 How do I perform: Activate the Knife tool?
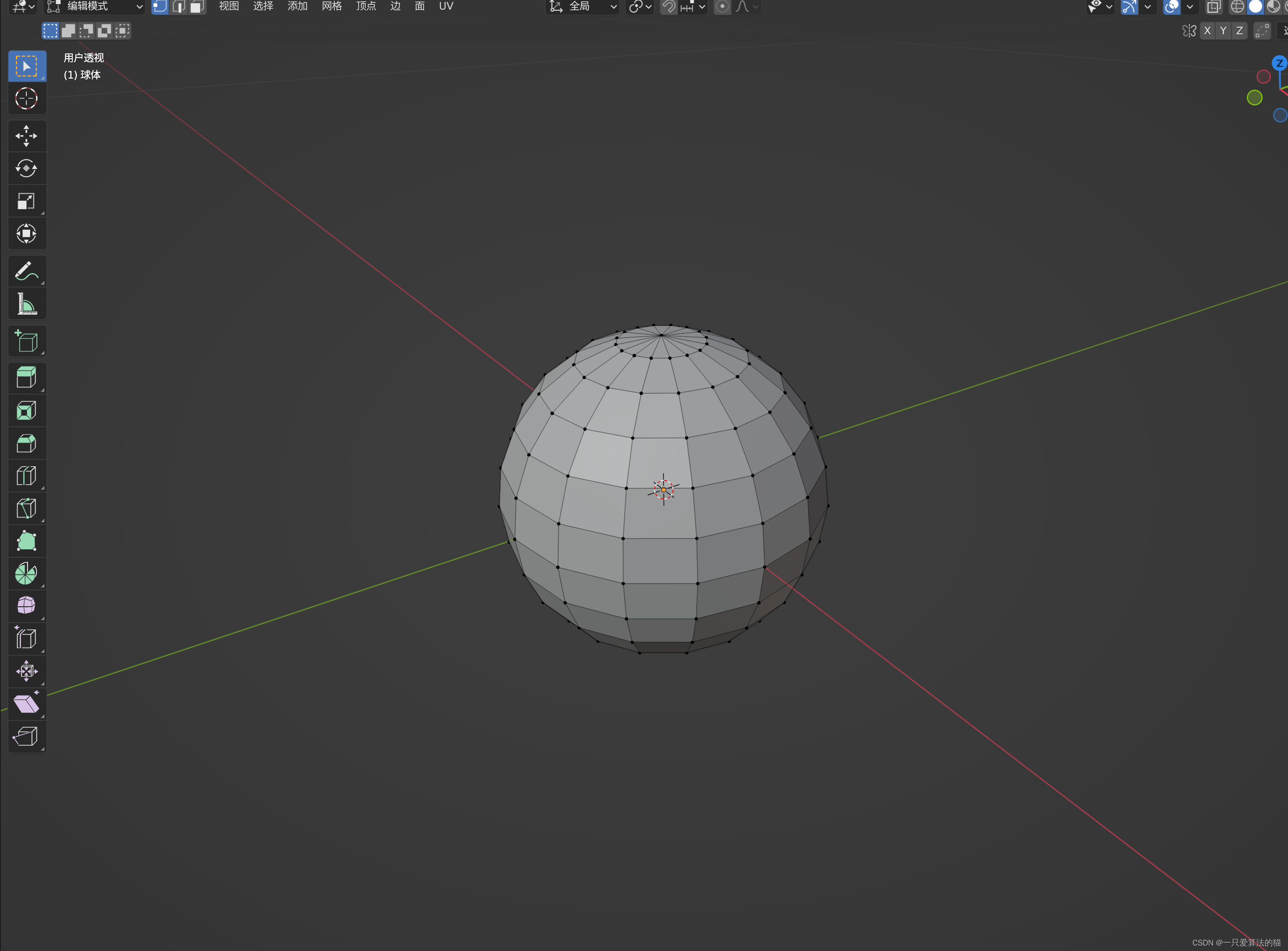coord(26,508)
